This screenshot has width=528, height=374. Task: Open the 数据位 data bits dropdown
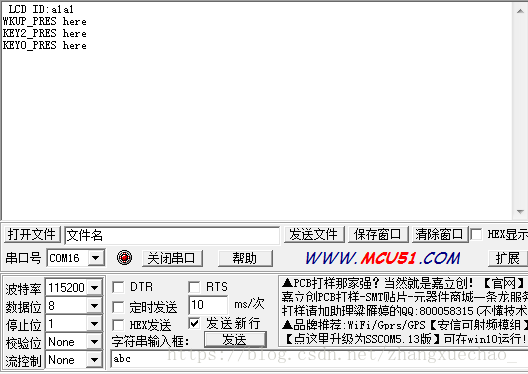click(x=95, y=306)
